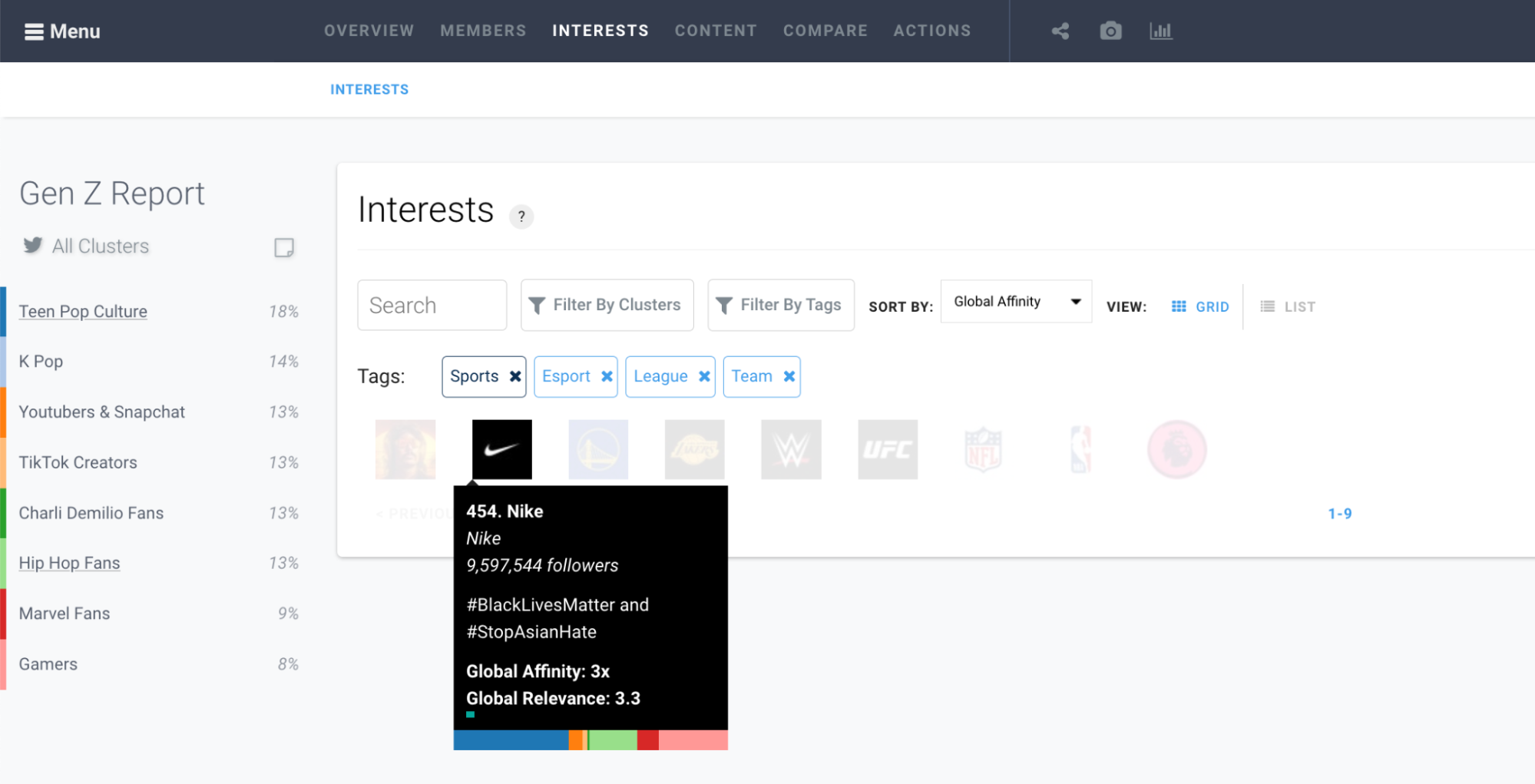Select the NFL logo thumbnail
Screen dimensions: 1535x784
pos(984,449)
